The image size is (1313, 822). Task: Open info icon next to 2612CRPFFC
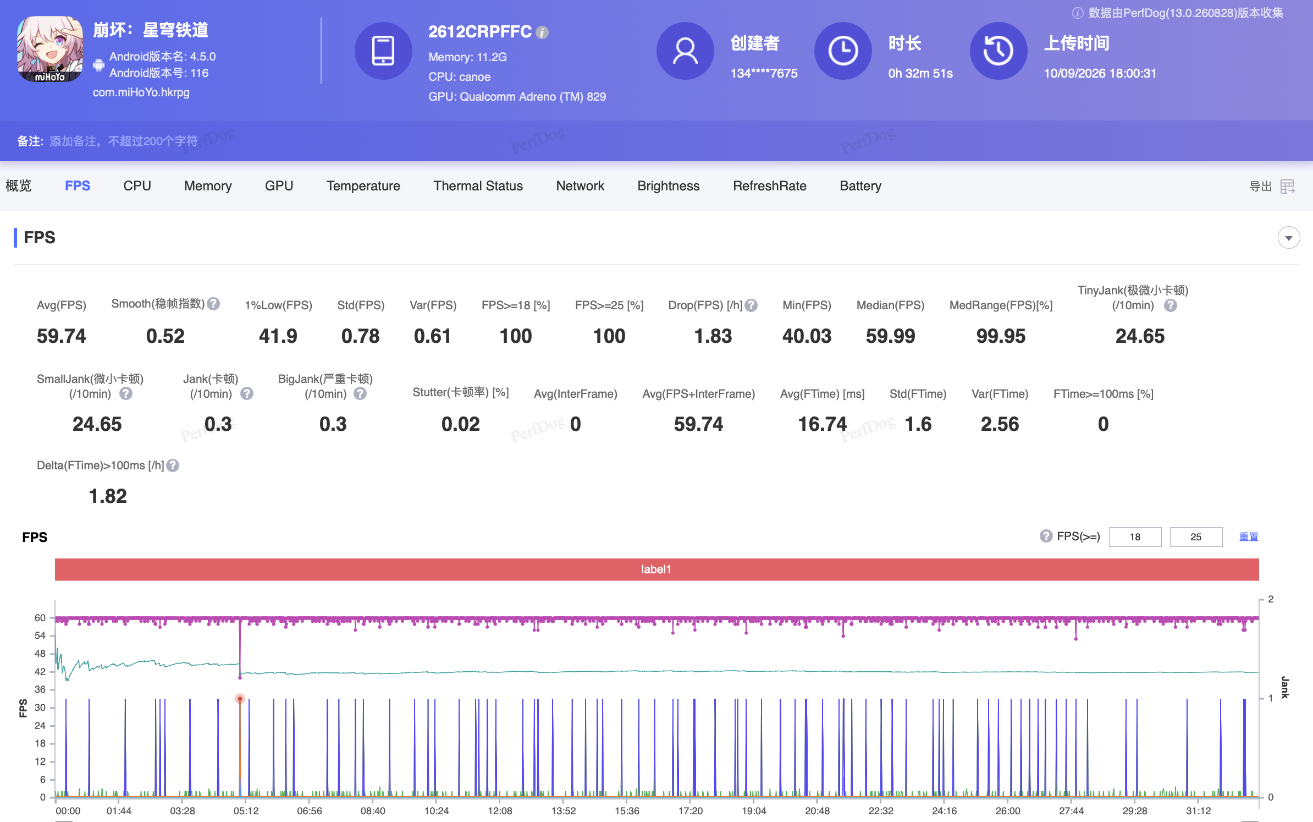point(542,32)
